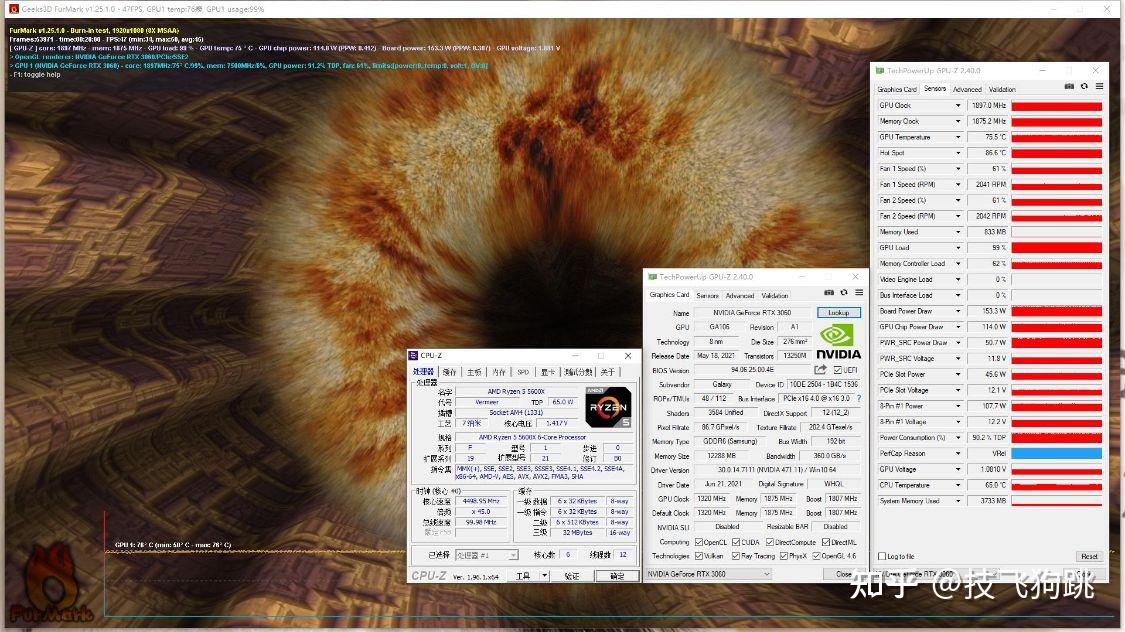The image size is (1125, 632).
Task: Click the Hot Spot value 86.6 °C
Action: pos(987,153)
